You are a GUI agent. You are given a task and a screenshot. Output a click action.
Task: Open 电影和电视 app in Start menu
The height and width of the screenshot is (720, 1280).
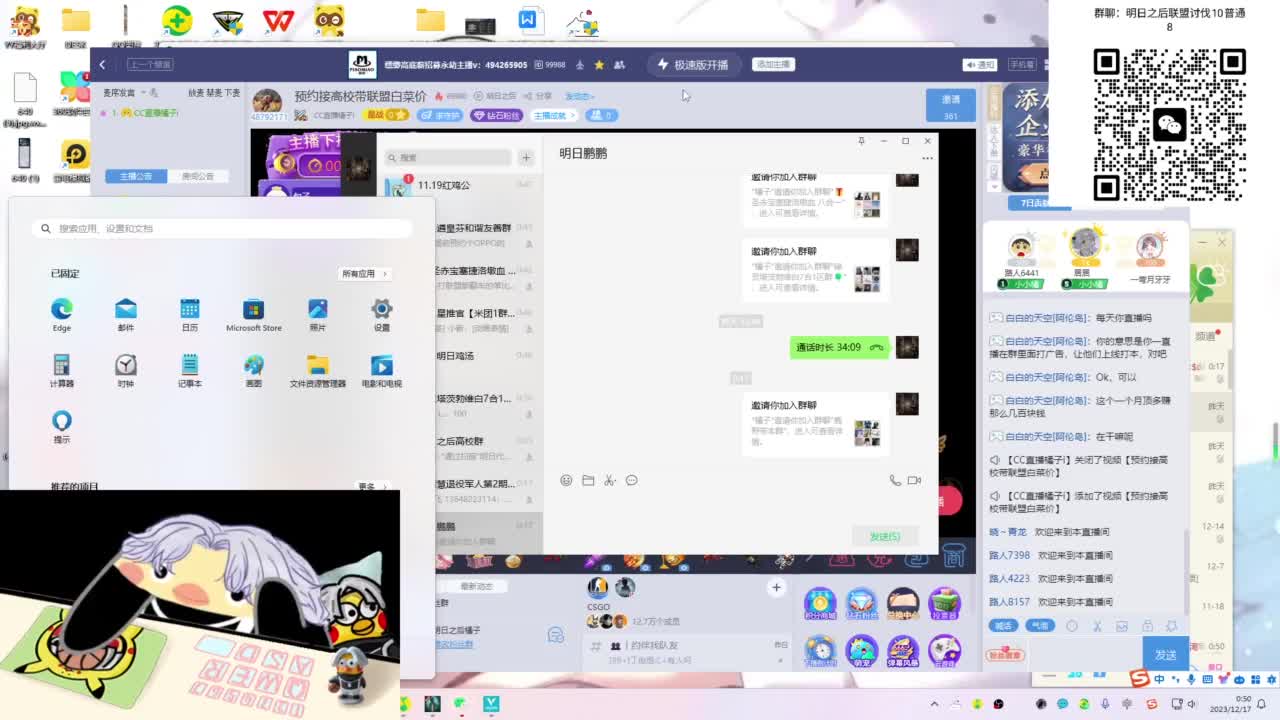pyautogui.click(x=382, y=370)
